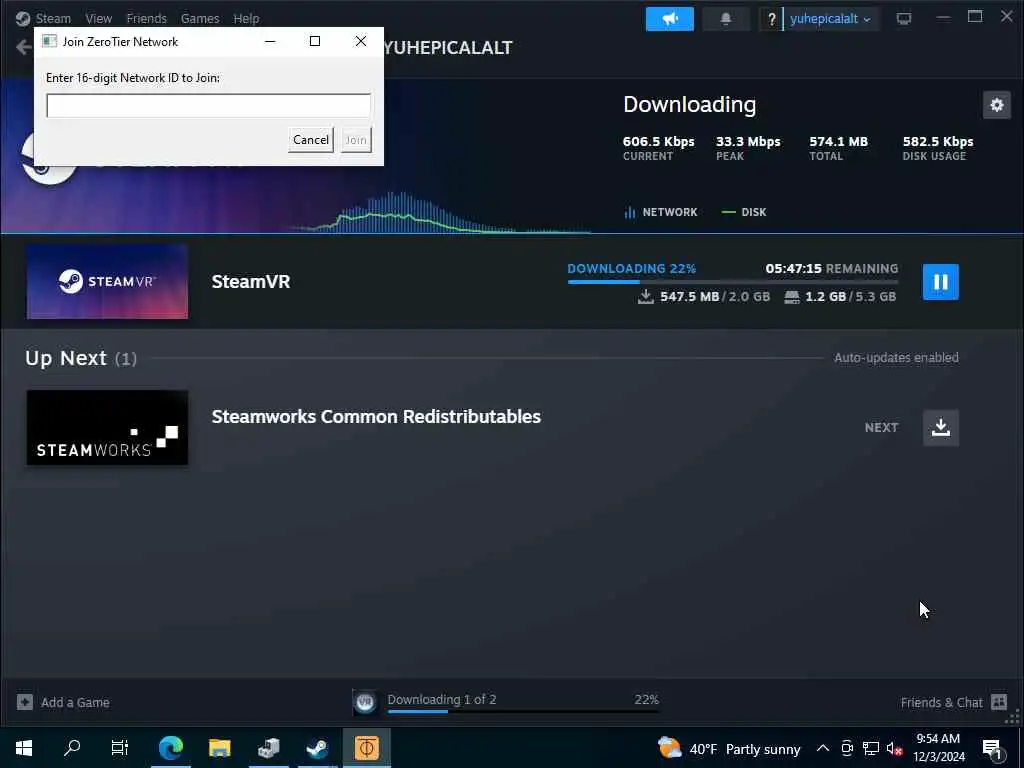
Task: Click the Auto-updates enabled label
Action: point(896,358)
